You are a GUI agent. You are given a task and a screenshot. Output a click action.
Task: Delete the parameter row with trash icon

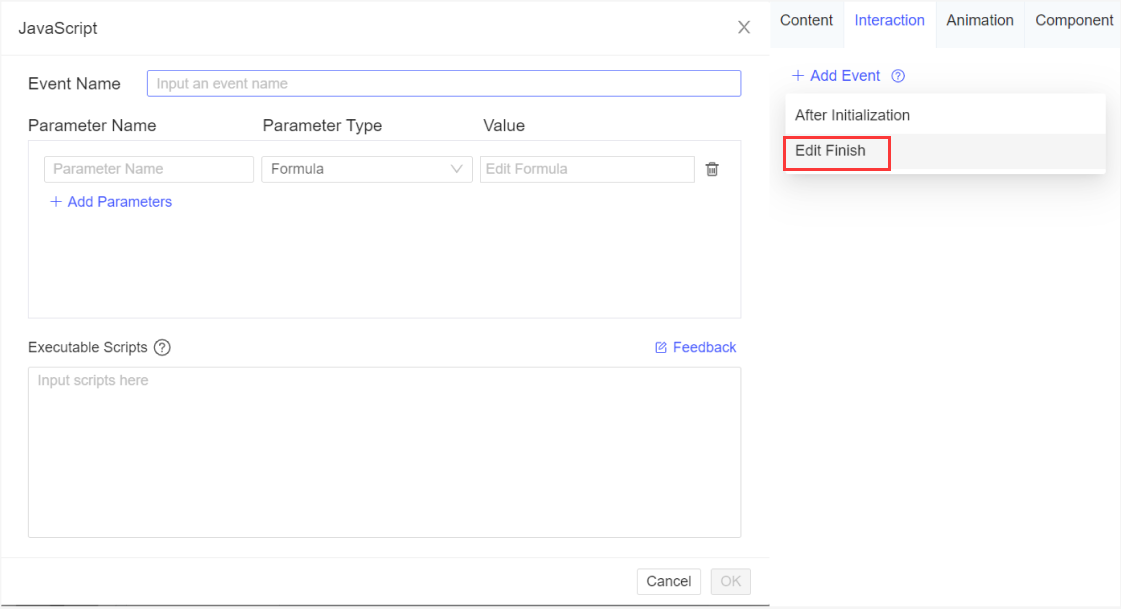712,169
